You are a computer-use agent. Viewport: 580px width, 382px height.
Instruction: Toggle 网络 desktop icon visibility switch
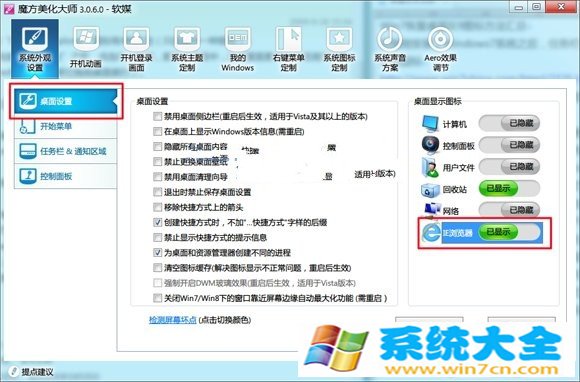pos(509,210)
